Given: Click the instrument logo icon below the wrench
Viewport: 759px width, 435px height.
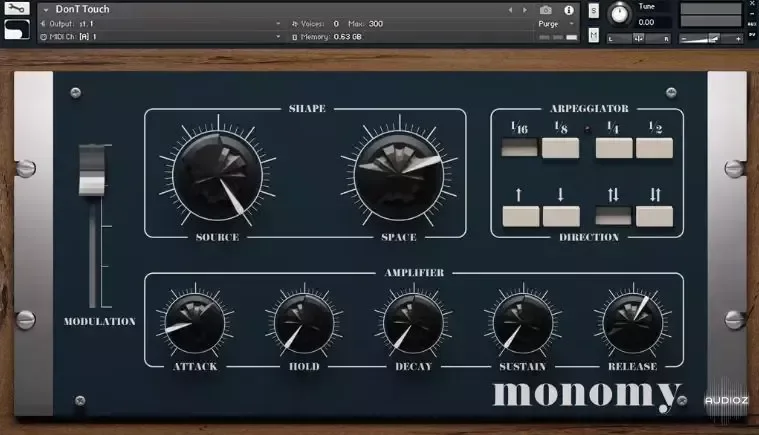Looking at the screenshot, I should [x=17, y=30].
